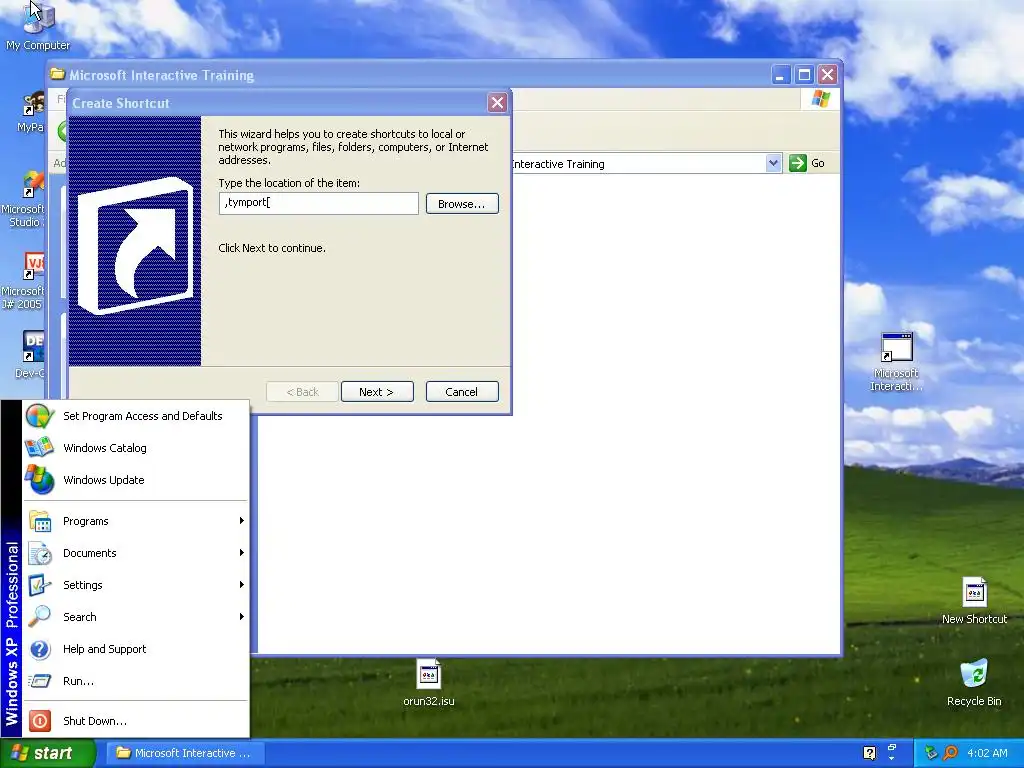The image size is (1024, 768).
Task: Click the taskbar clock showing 4:02 AM
Action: tap(987, 753)
